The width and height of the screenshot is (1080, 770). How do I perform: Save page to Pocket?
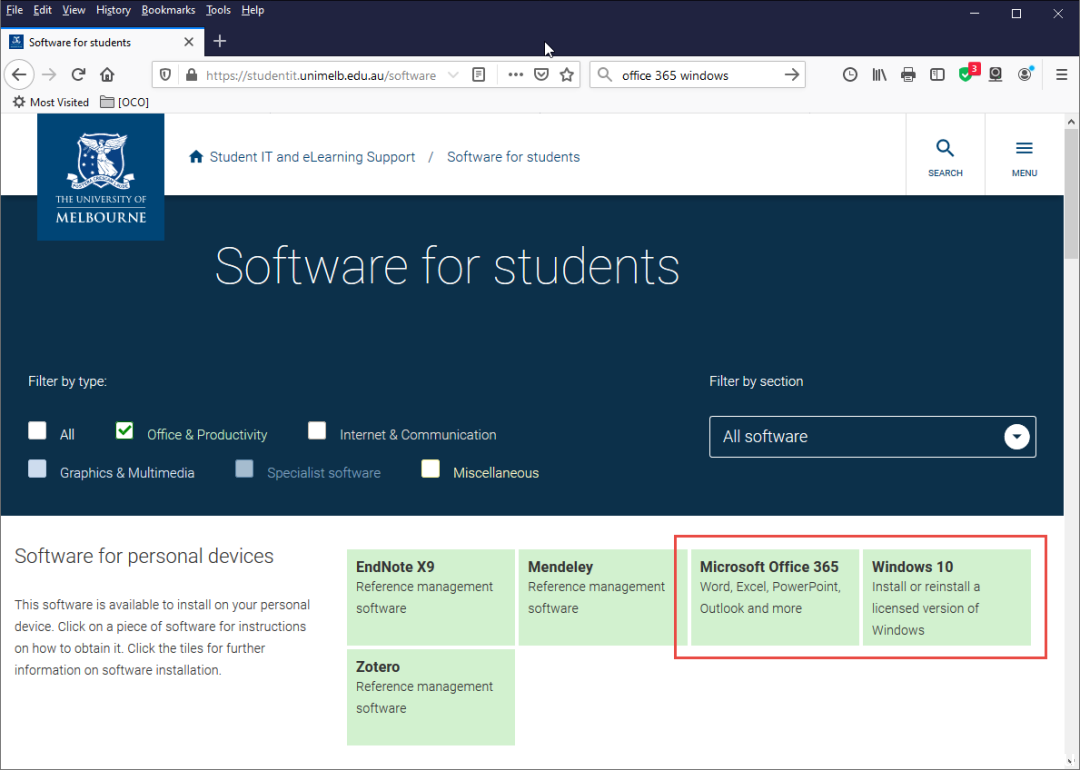pyautogui.click(x=541, y=75)
